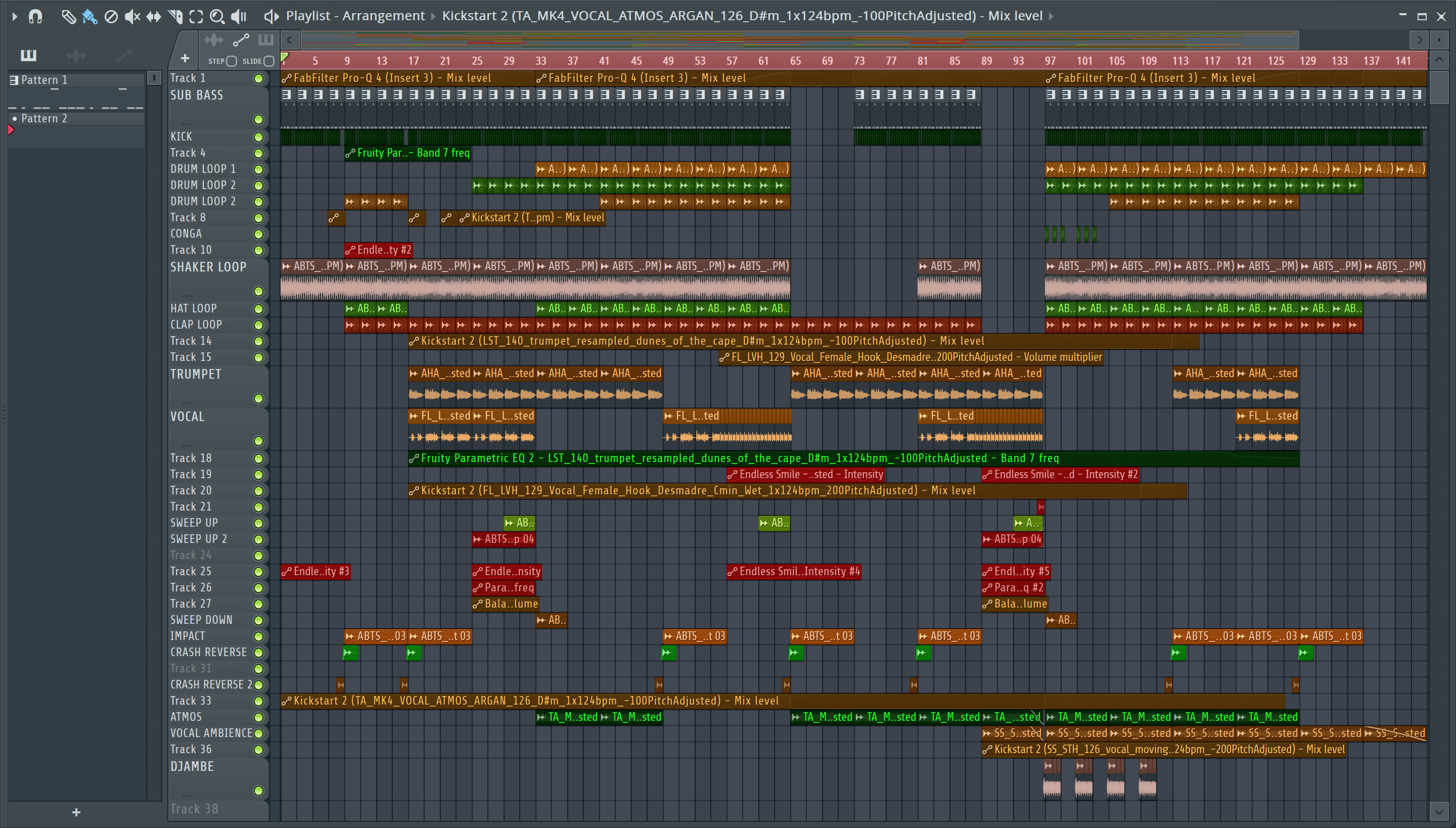1456x828 pixels.
Task: Expand arrow after Mix level title
Action: (1051, 16)
